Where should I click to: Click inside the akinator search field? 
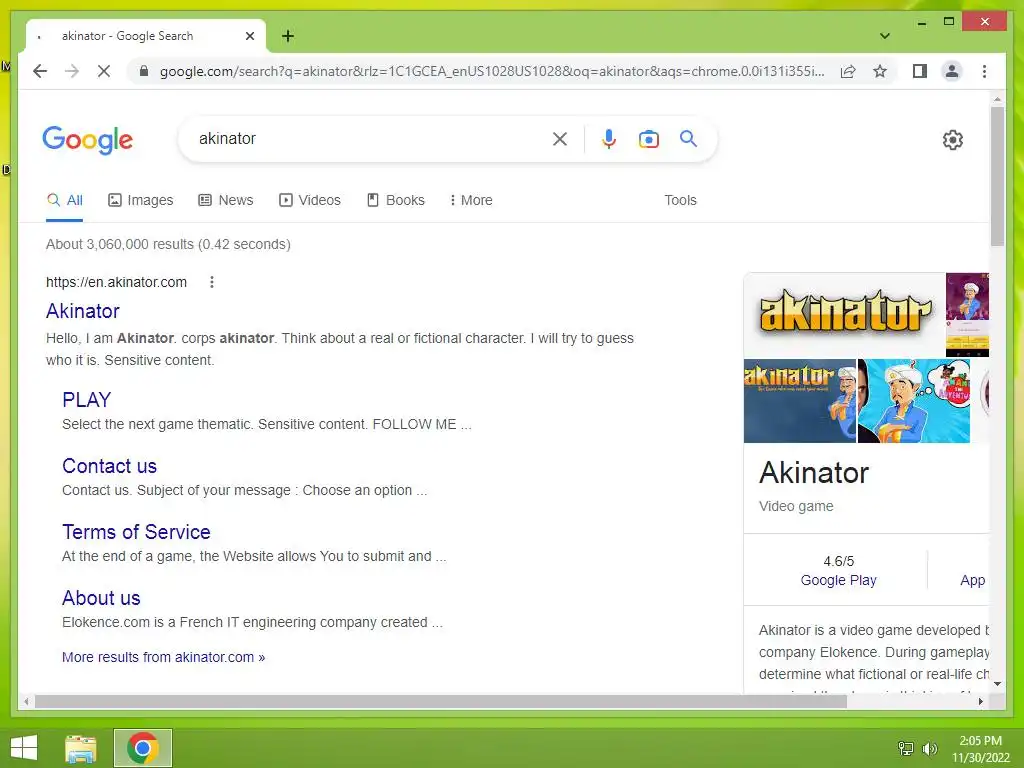tap(372, 138)
